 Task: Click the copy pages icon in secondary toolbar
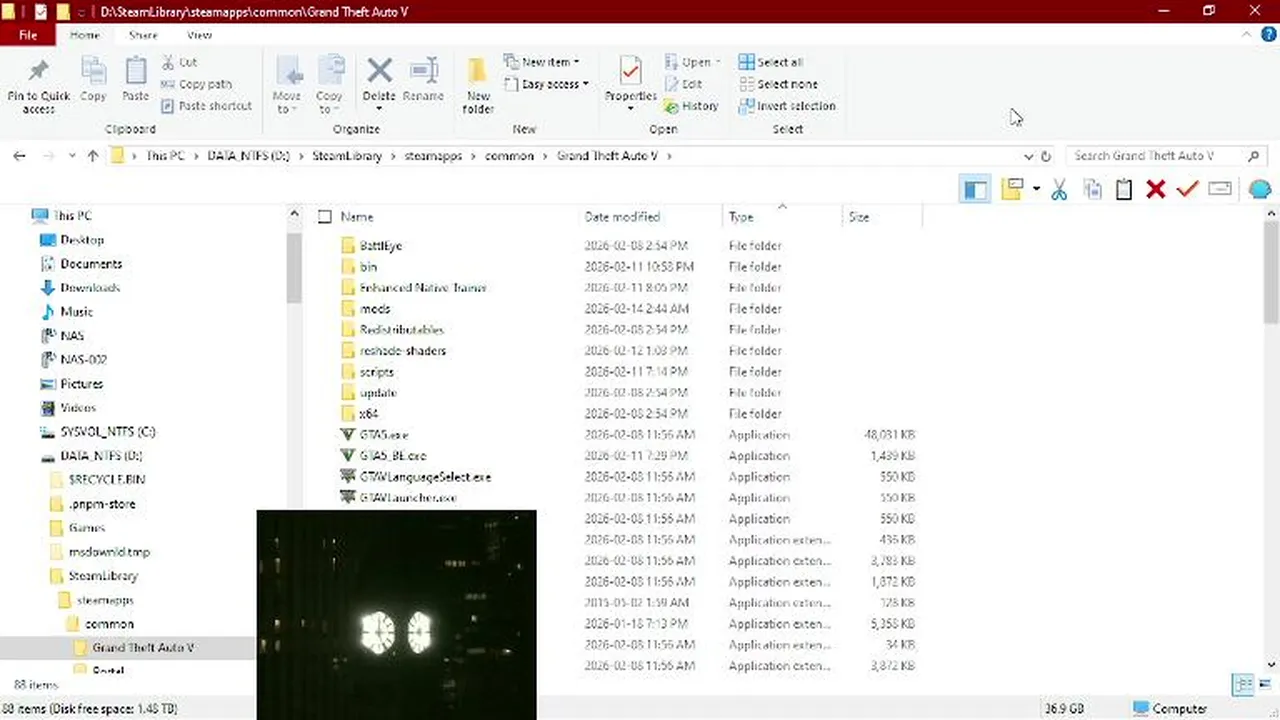point(1092,189)
